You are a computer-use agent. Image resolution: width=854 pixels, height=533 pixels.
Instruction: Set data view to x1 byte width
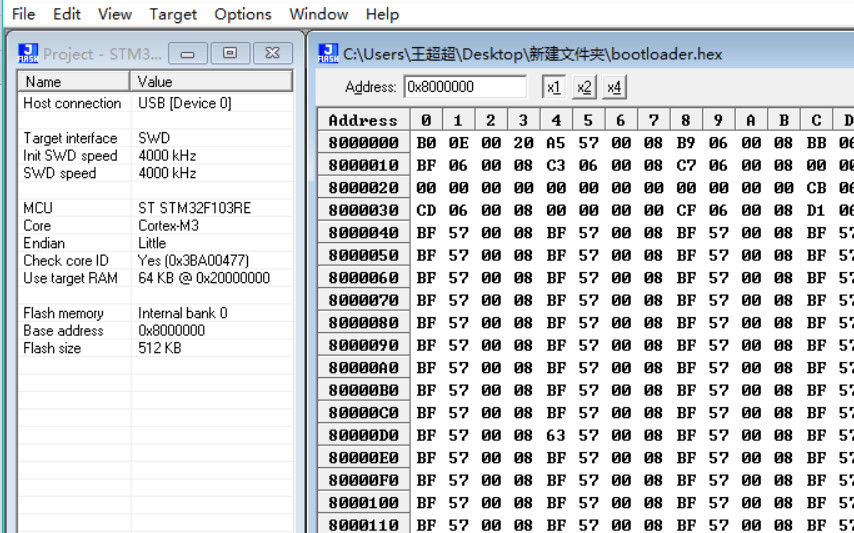(554, 87)
